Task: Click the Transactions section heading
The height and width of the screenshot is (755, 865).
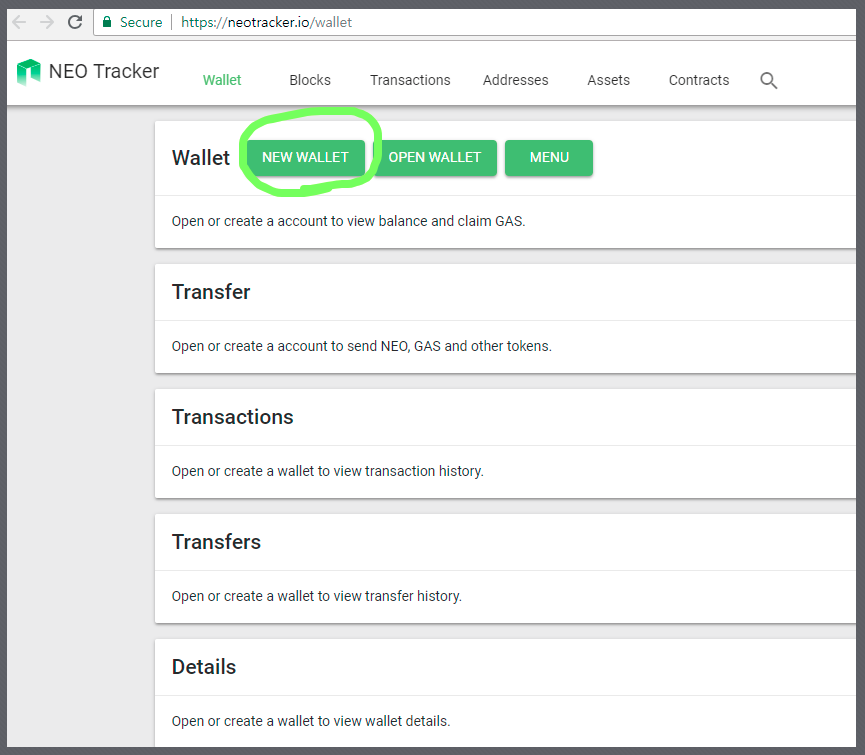Action: 232,417
